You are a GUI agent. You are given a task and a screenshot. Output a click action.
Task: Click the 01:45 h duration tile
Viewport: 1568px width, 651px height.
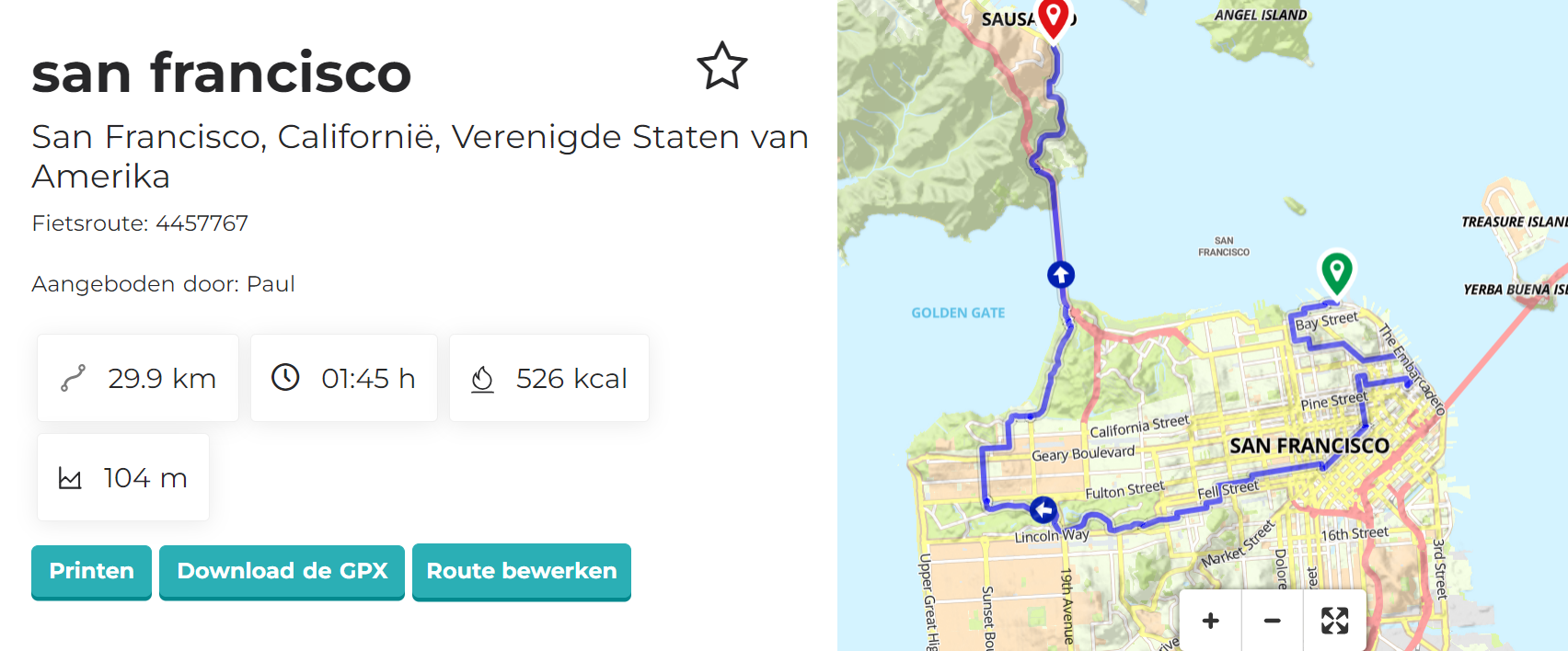point(344,378)
